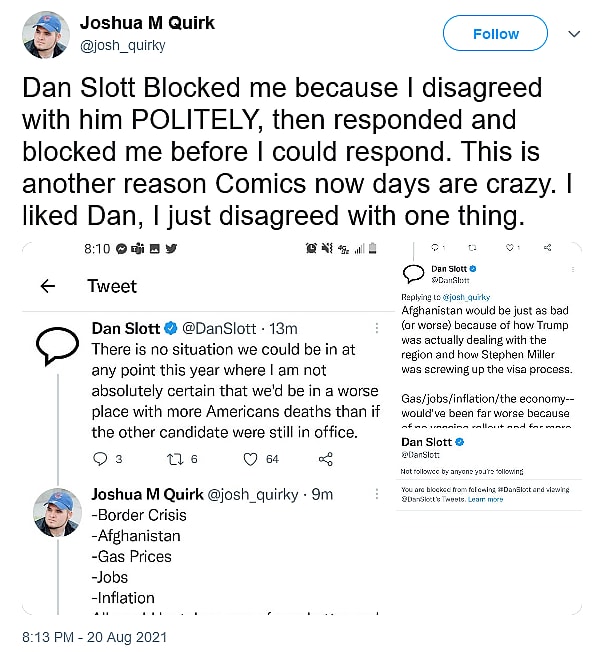
Task: Like Dan Slott's tweet with 64 likes
Action: click(251, 459)
